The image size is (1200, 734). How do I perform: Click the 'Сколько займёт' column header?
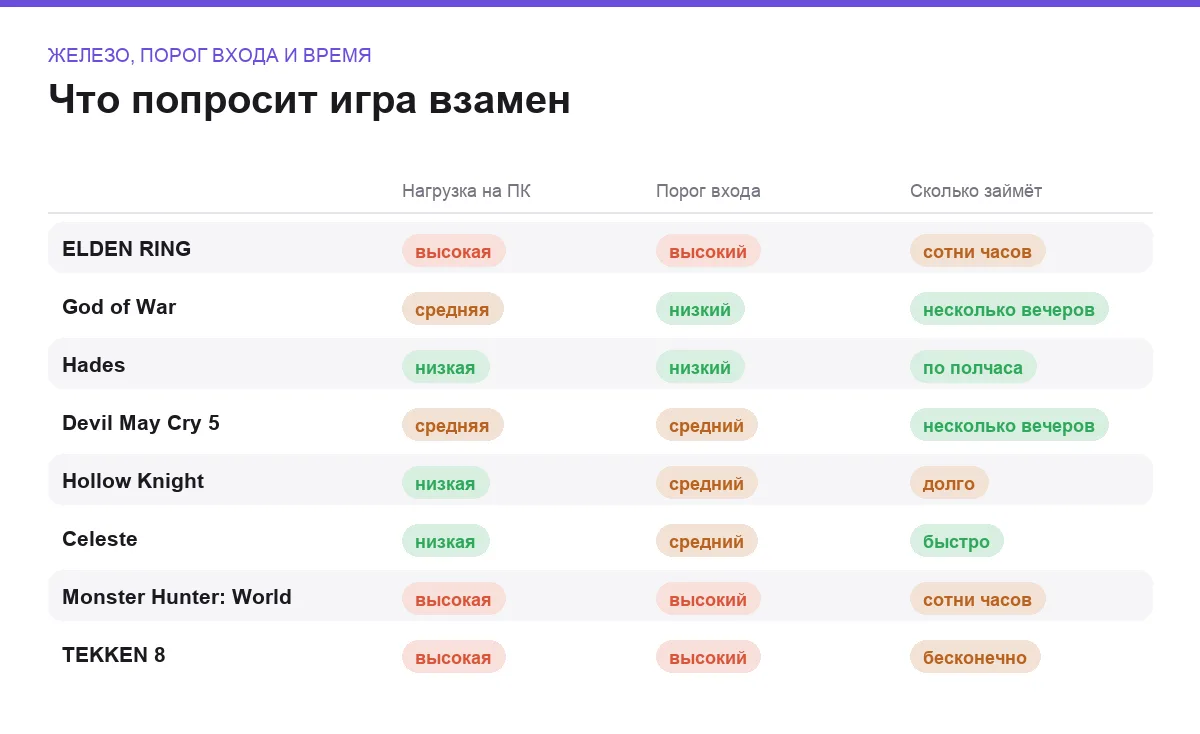[976, 191]
